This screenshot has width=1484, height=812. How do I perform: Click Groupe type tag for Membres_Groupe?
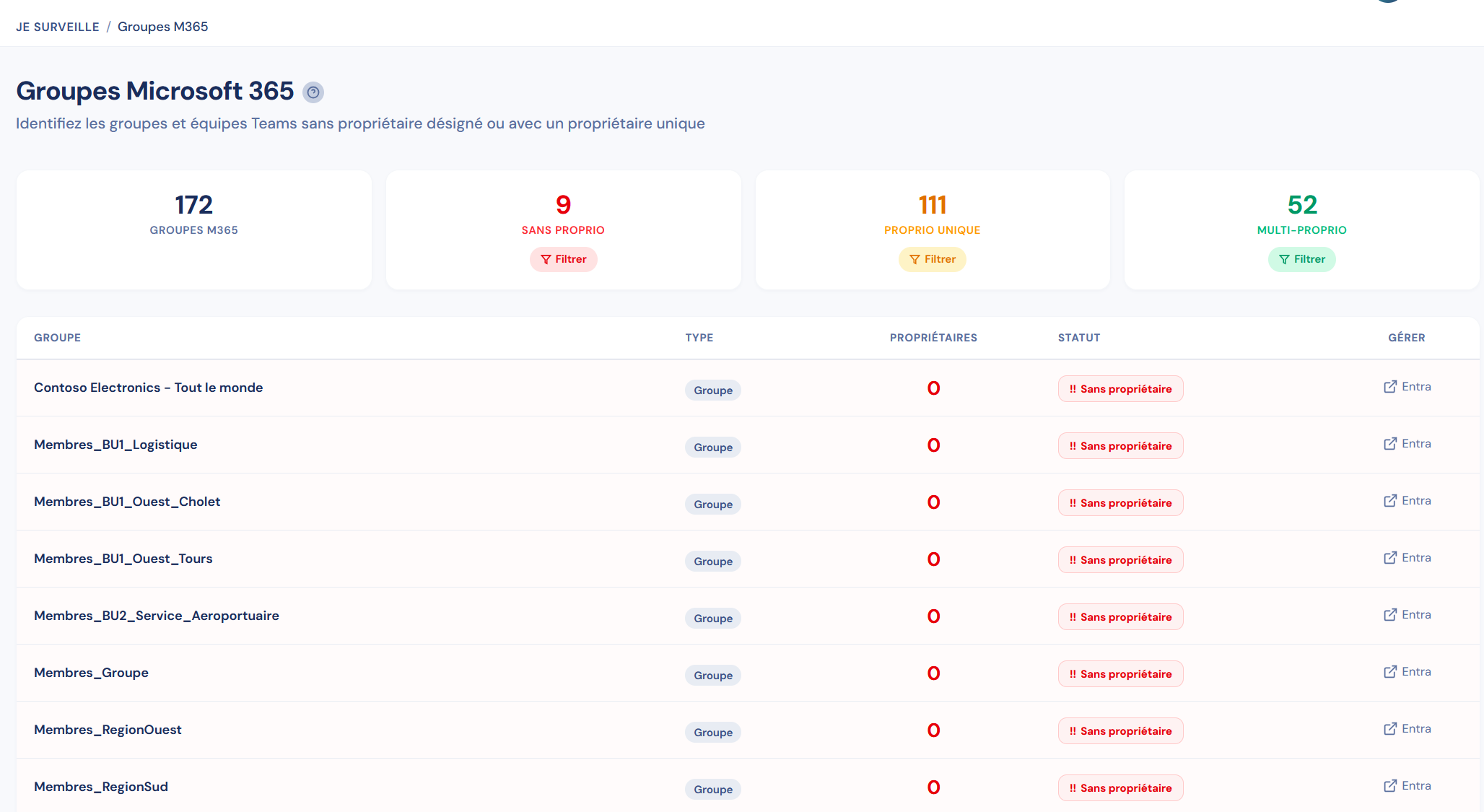713,676
